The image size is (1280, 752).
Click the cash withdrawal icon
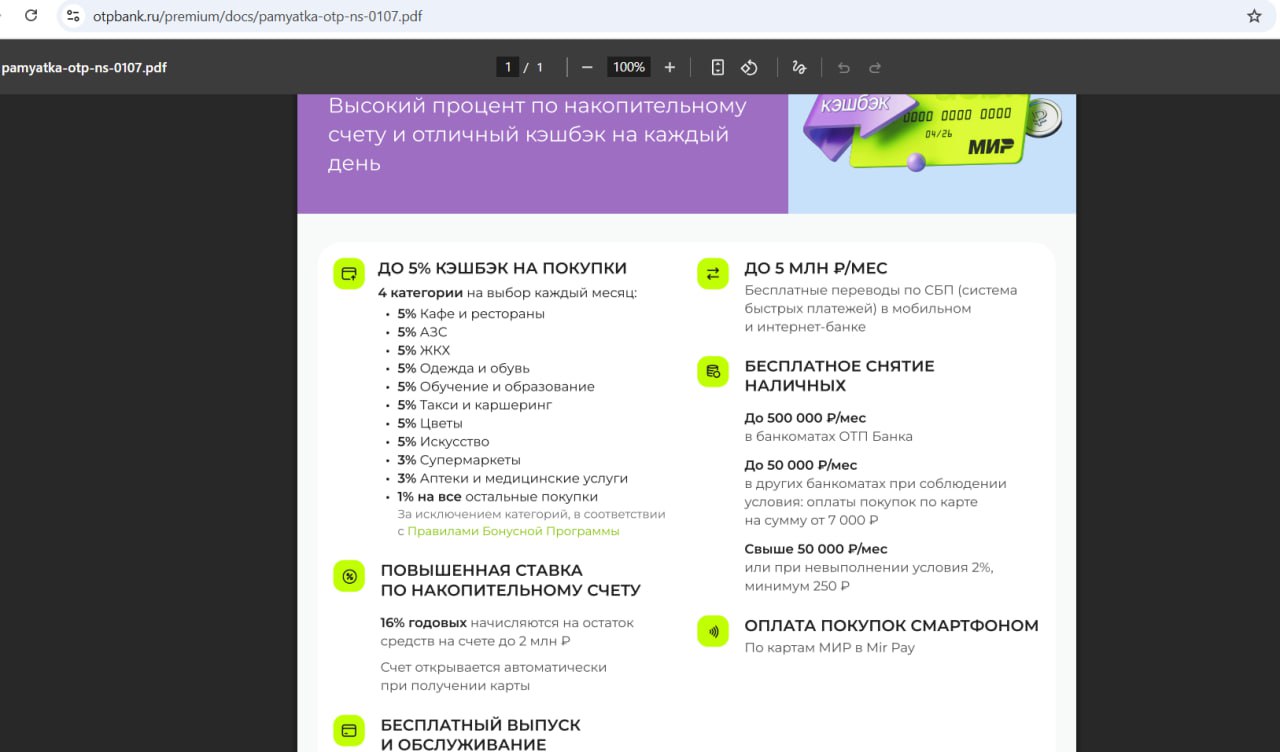click(x=713, y=372)
